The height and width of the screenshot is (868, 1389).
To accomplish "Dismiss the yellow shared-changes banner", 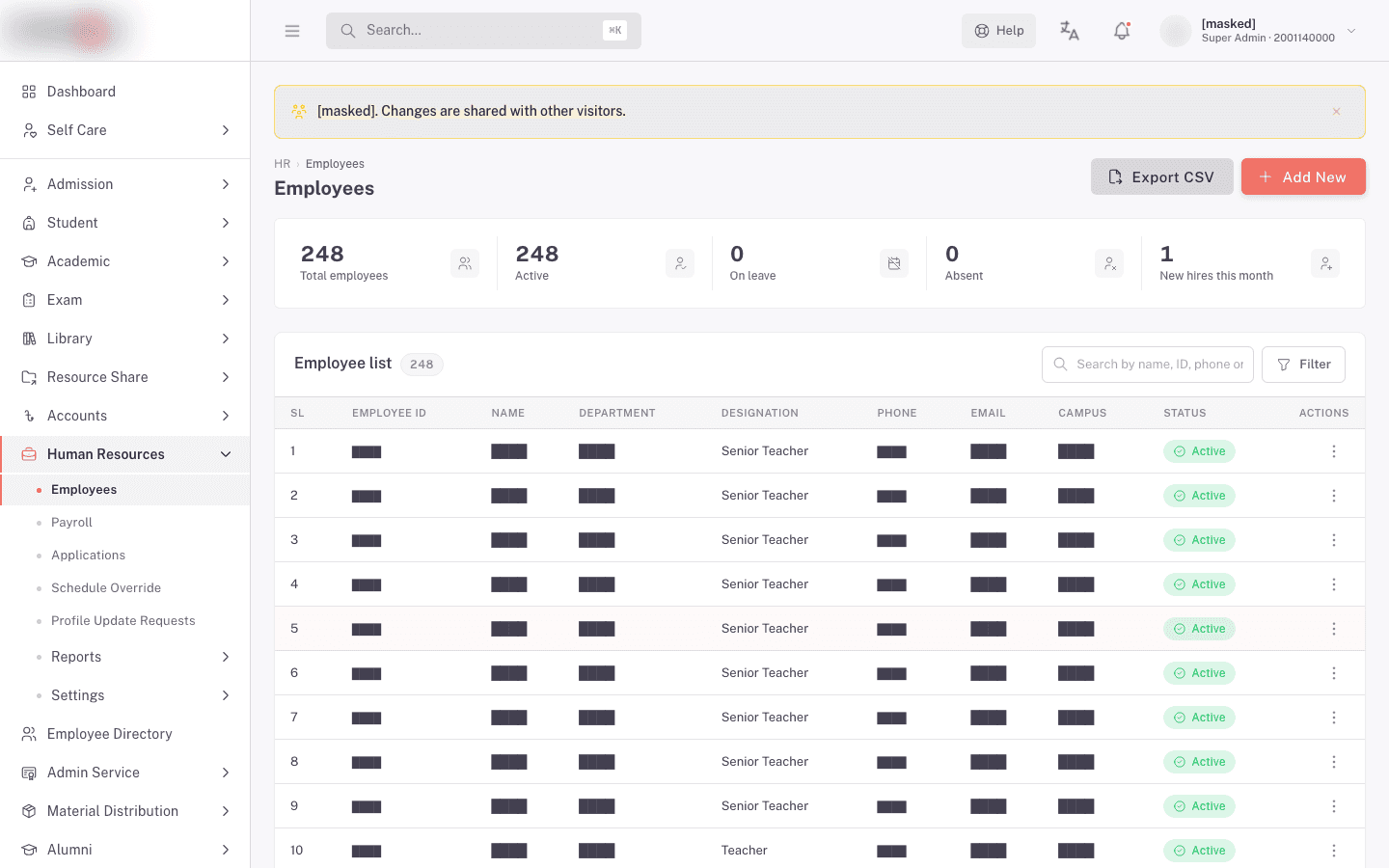I will click(1337, 112).
